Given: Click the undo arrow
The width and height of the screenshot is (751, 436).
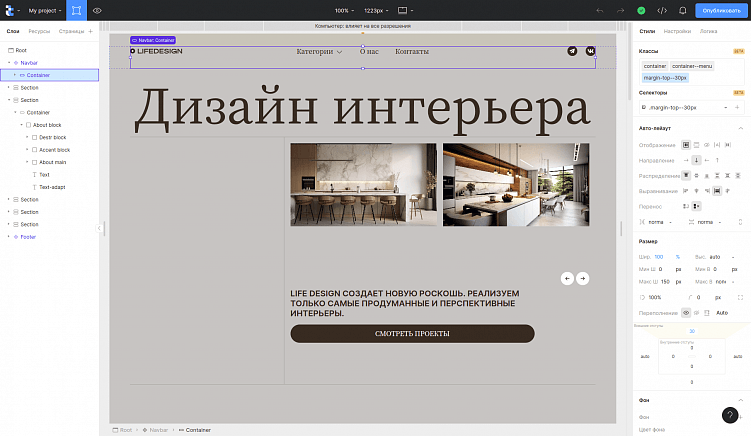Looking at the screenshot, I should [600, 11].
